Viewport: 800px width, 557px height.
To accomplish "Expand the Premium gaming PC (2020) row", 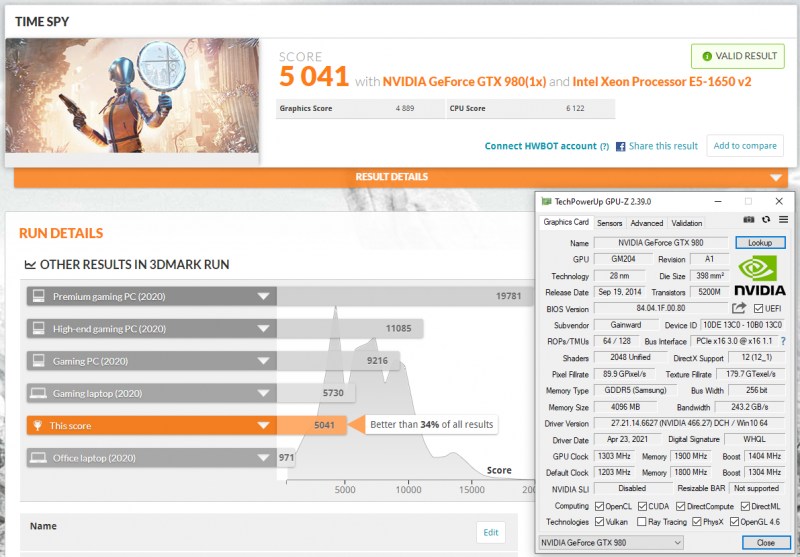I will click(264, 296).
